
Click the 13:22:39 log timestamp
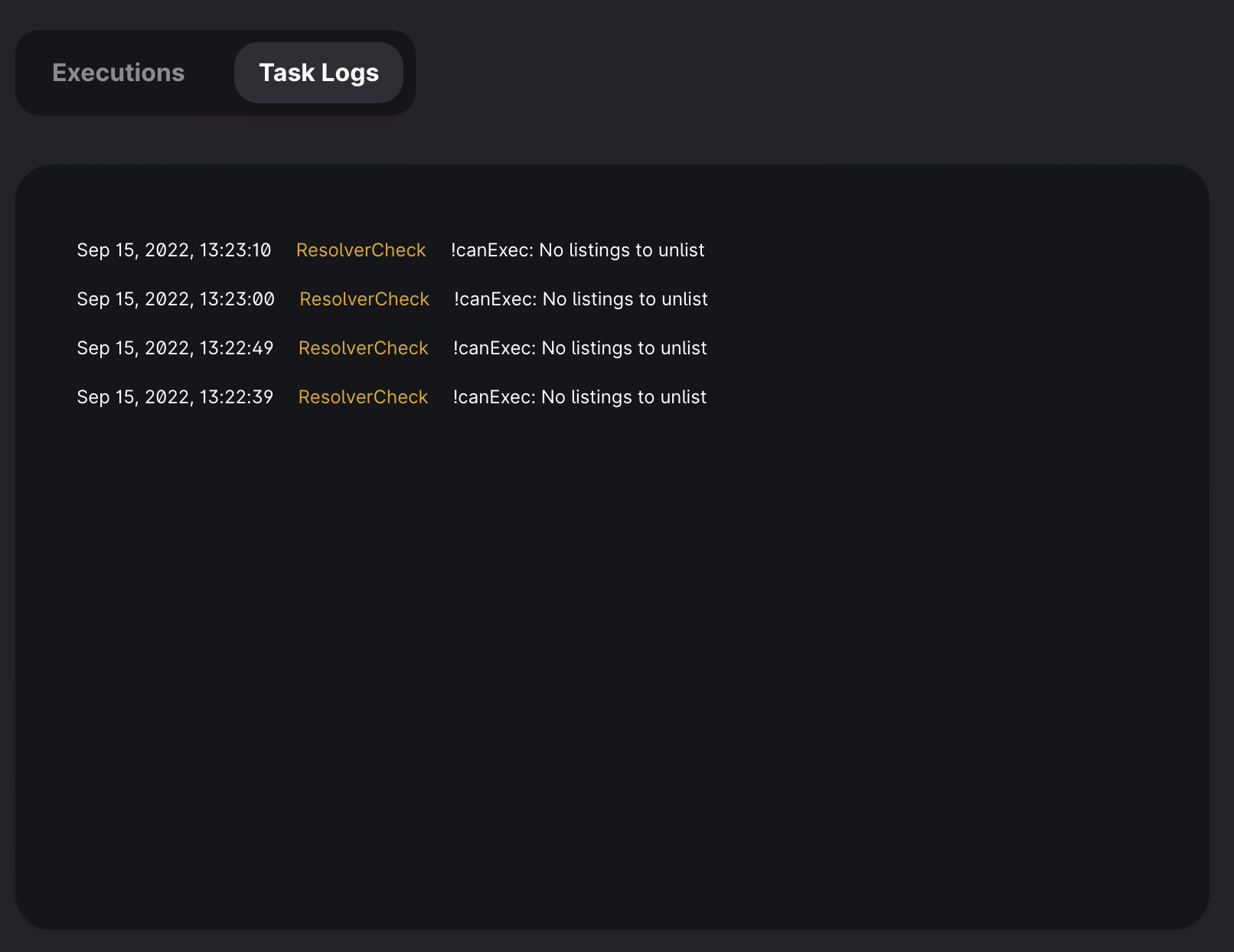point(175,397)
